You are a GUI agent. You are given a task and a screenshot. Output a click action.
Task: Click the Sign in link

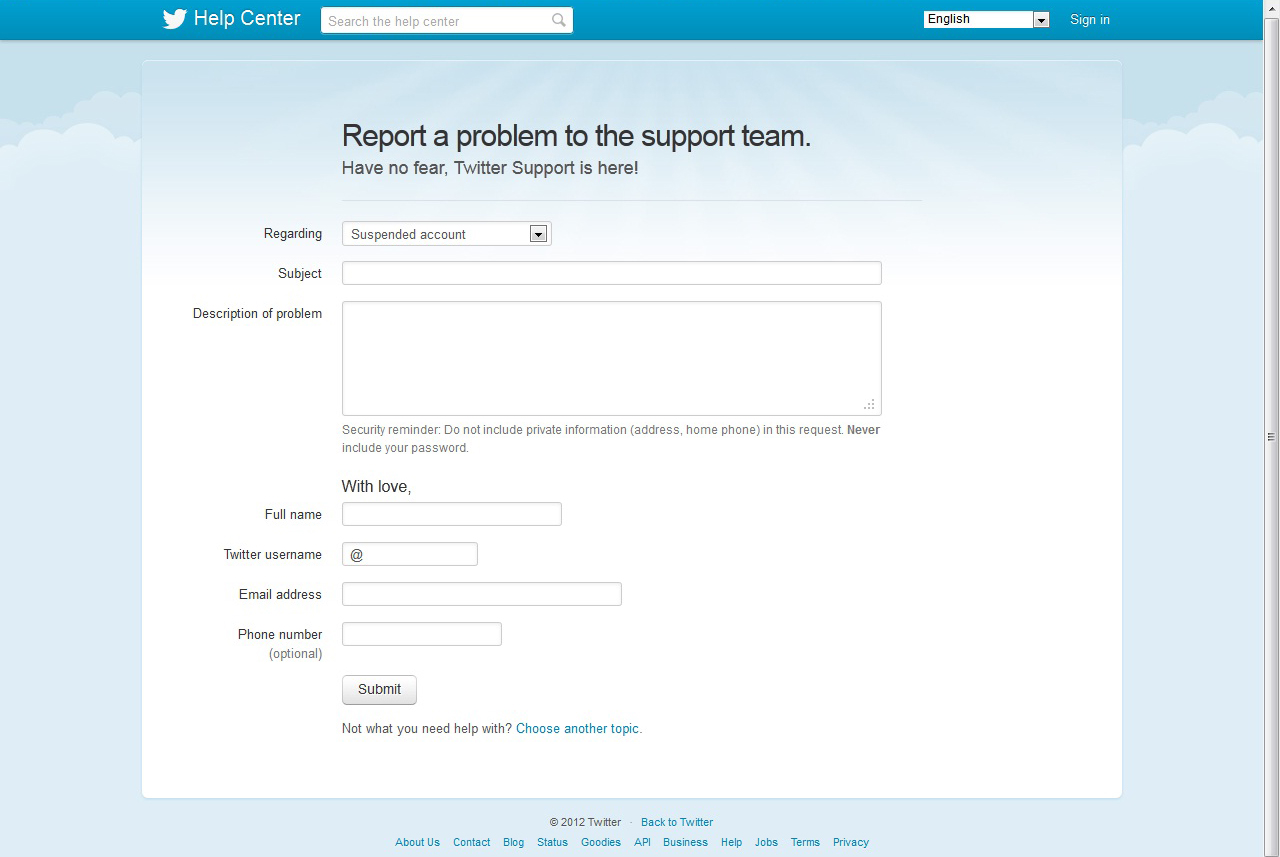tap(1089, 19)
